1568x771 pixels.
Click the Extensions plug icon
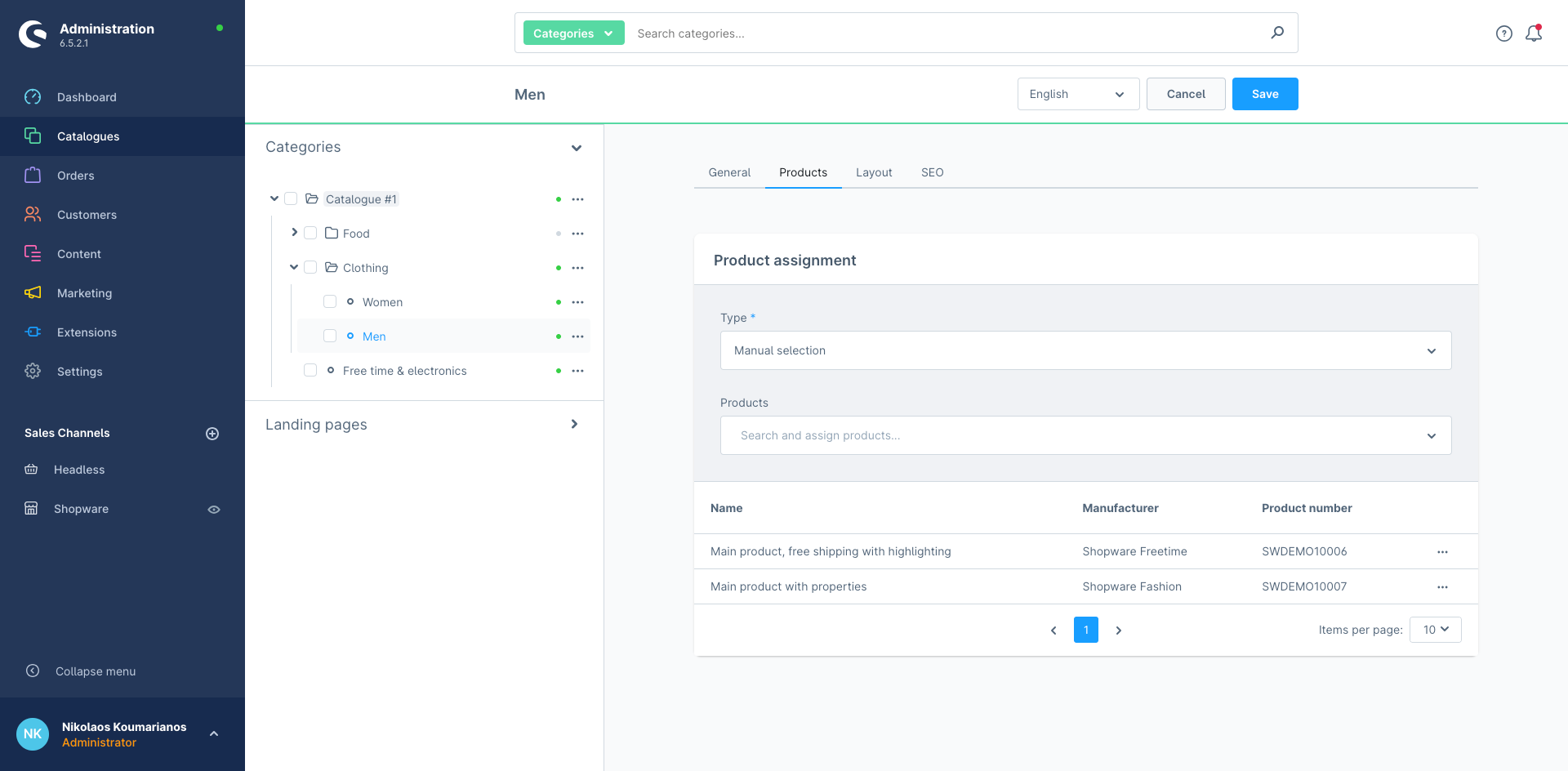(33, 332)
